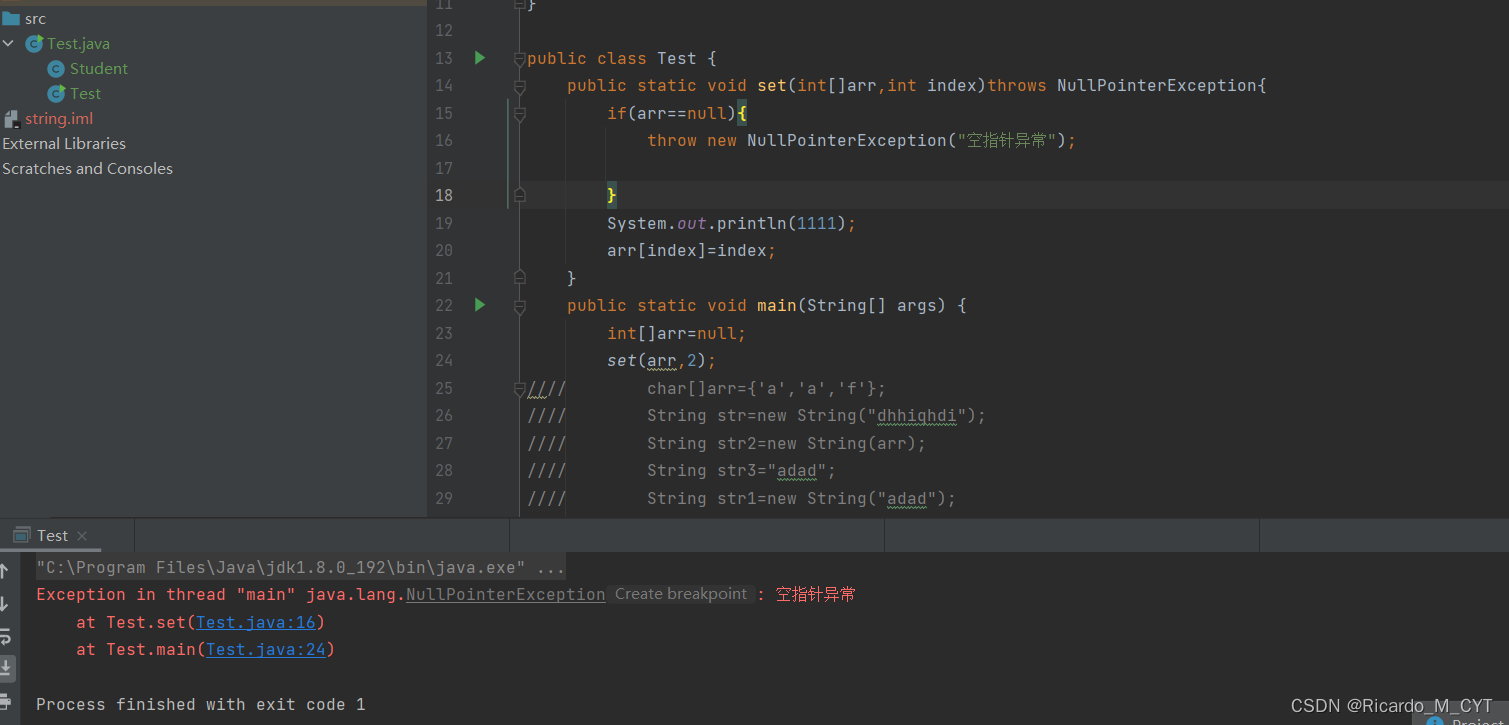Viewport: 1509px width, 725px height.
Task: Open Test.java:16 stack trace link
Action: click(256, 622)
